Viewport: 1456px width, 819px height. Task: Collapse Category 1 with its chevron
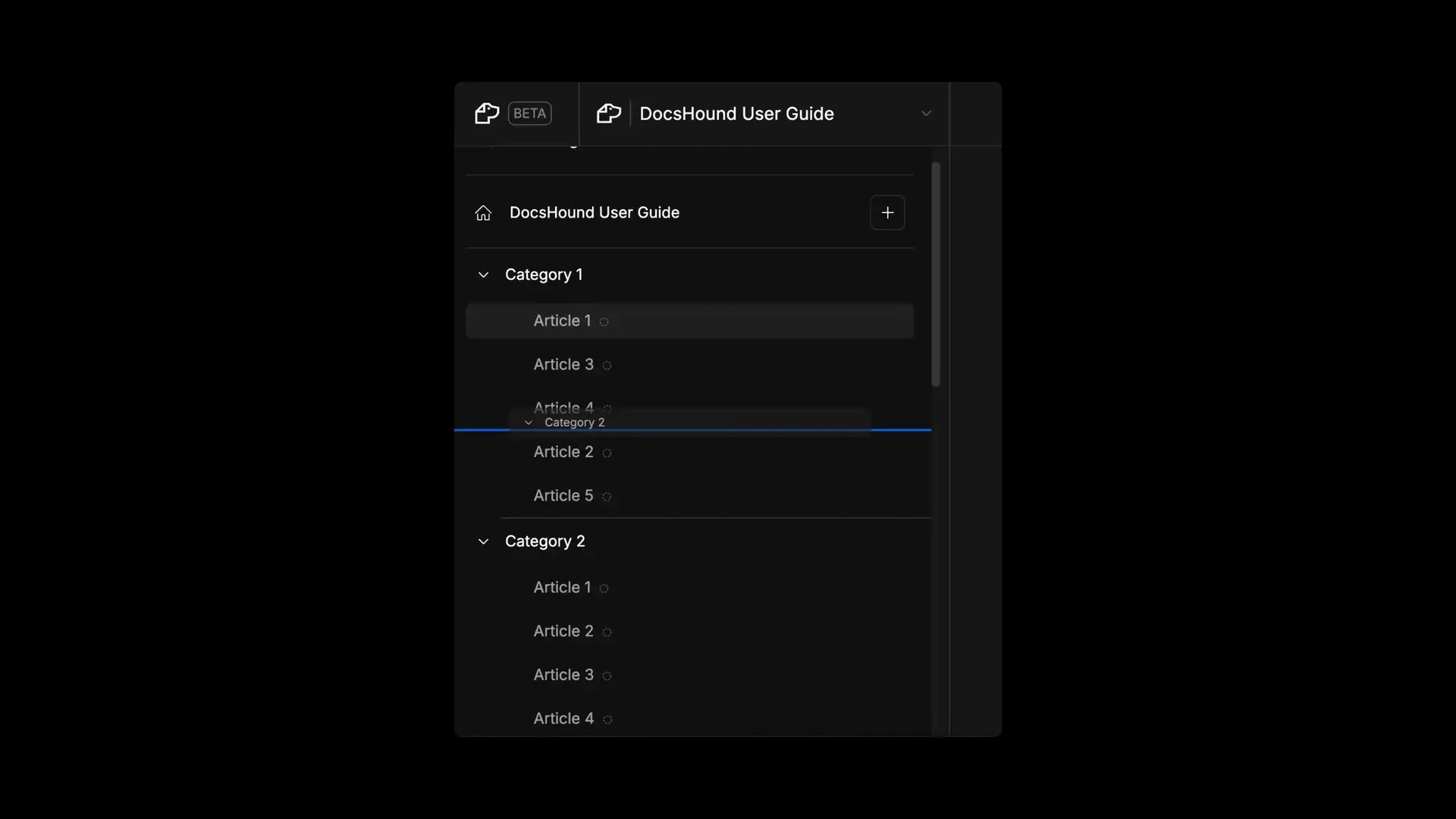(483, 275)
